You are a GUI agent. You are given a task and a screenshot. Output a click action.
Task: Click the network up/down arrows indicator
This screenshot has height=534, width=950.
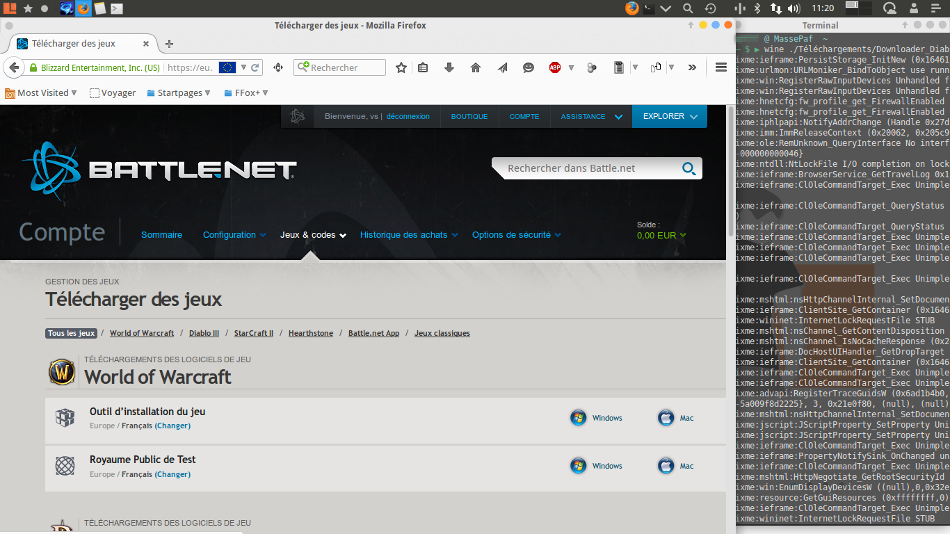click(776, 8)
